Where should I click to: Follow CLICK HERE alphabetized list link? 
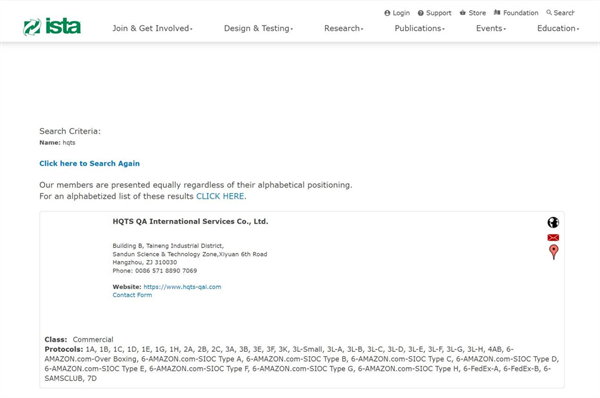tap(220, 196)
